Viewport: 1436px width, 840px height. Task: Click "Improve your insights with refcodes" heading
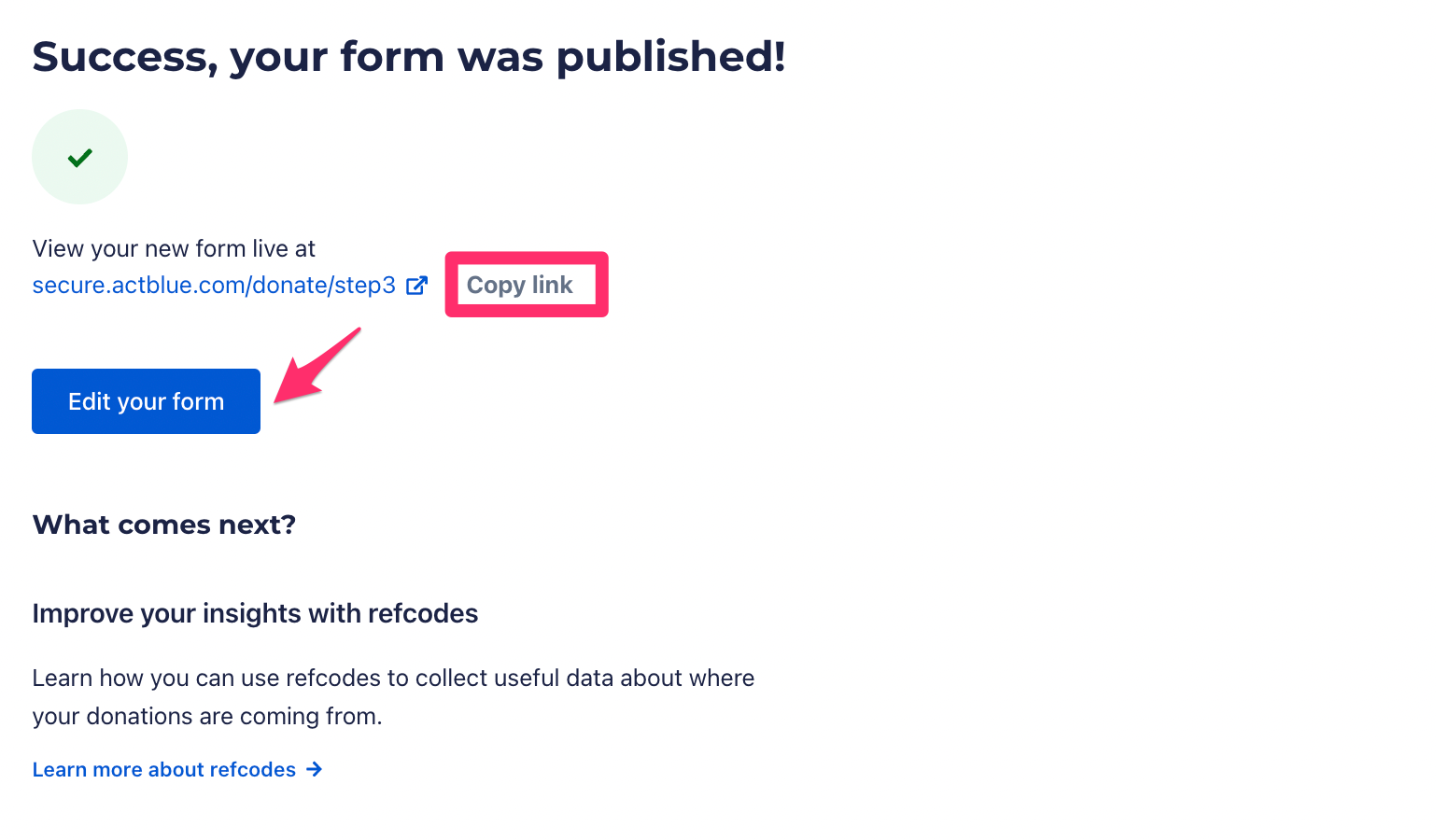tap(255, 613)
